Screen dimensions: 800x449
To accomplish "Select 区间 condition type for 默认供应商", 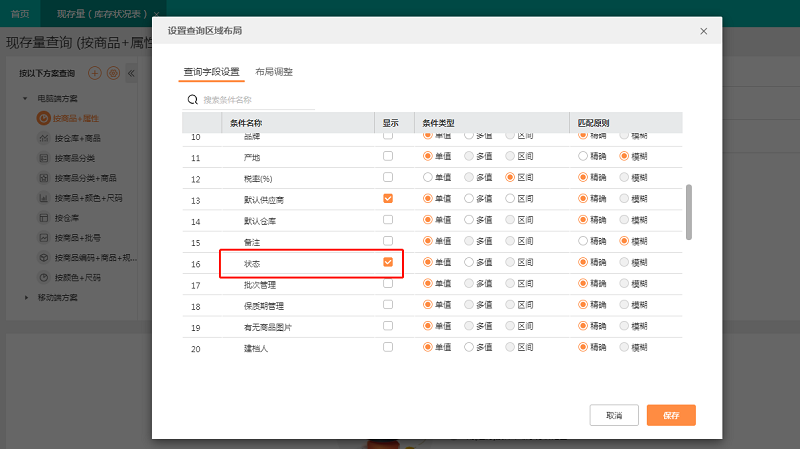I will [x=510, y=198].
